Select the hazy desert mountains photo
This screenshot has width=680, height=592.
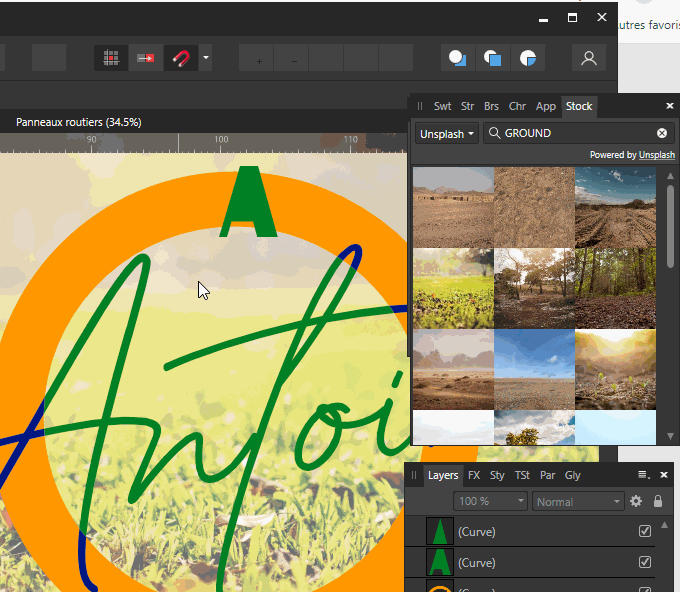pos(453,370)
